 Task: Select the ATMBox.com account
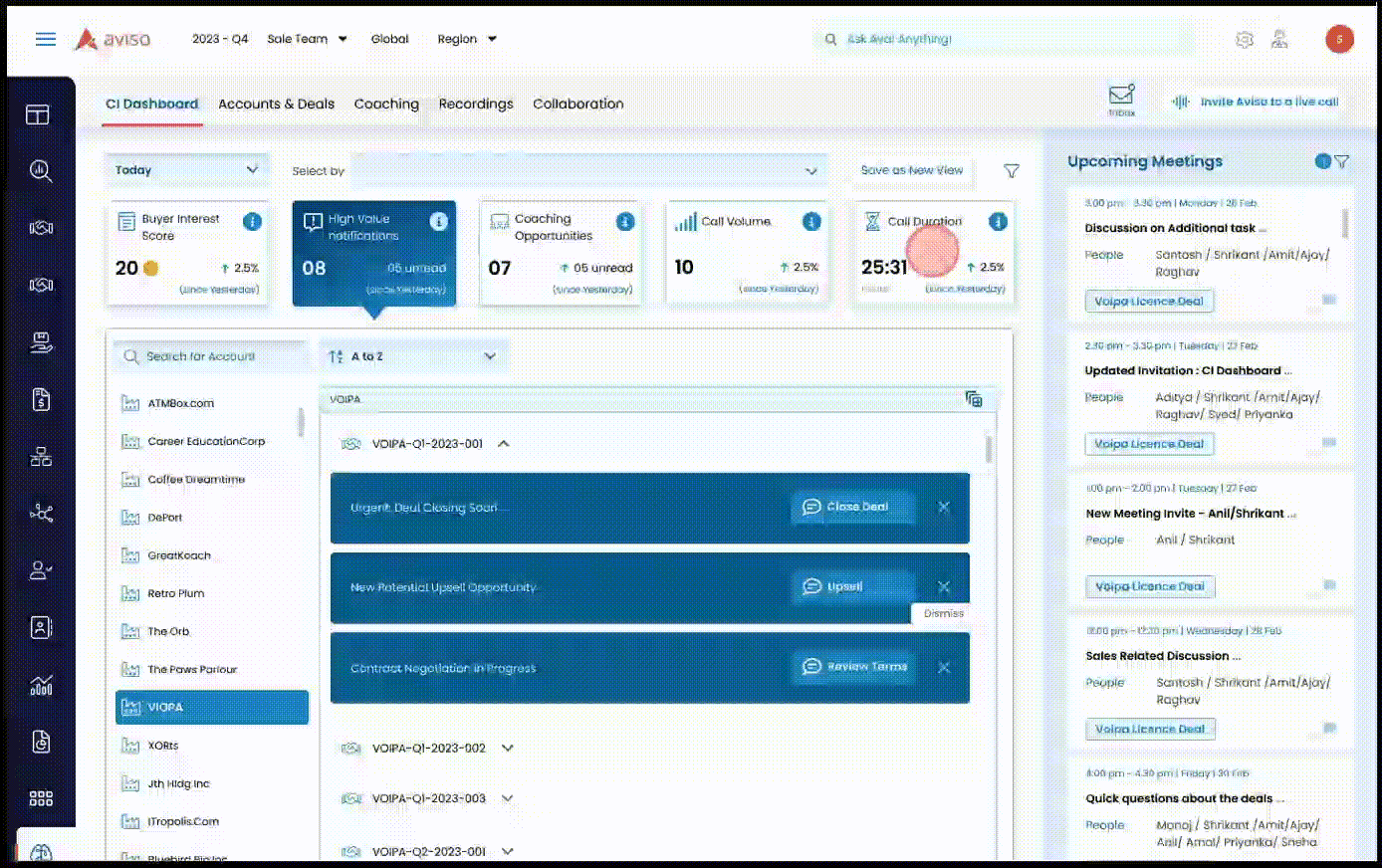tap(180, 403)
